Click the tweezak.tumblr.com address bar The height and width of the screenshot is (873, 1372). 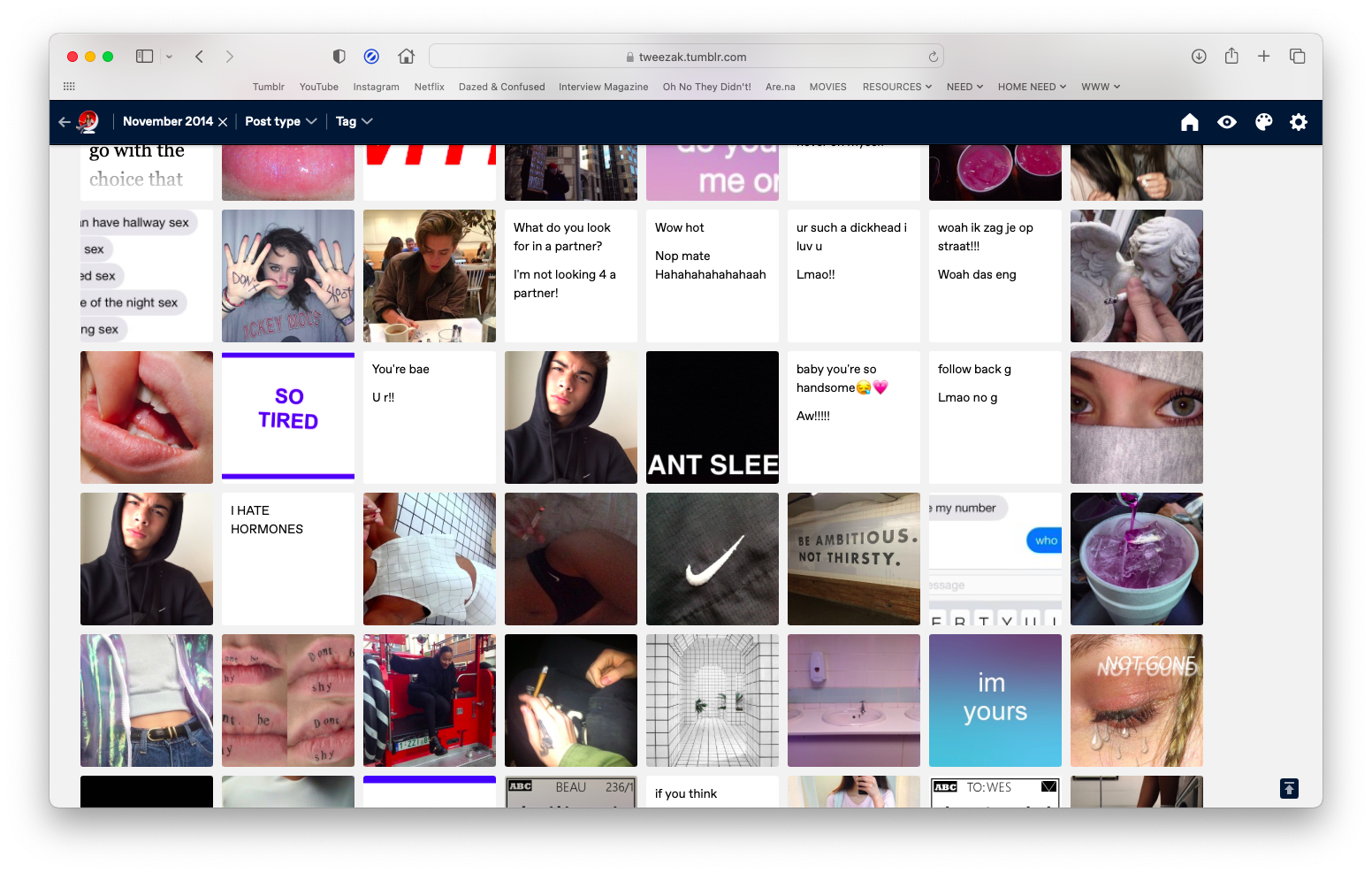point(686,57)
